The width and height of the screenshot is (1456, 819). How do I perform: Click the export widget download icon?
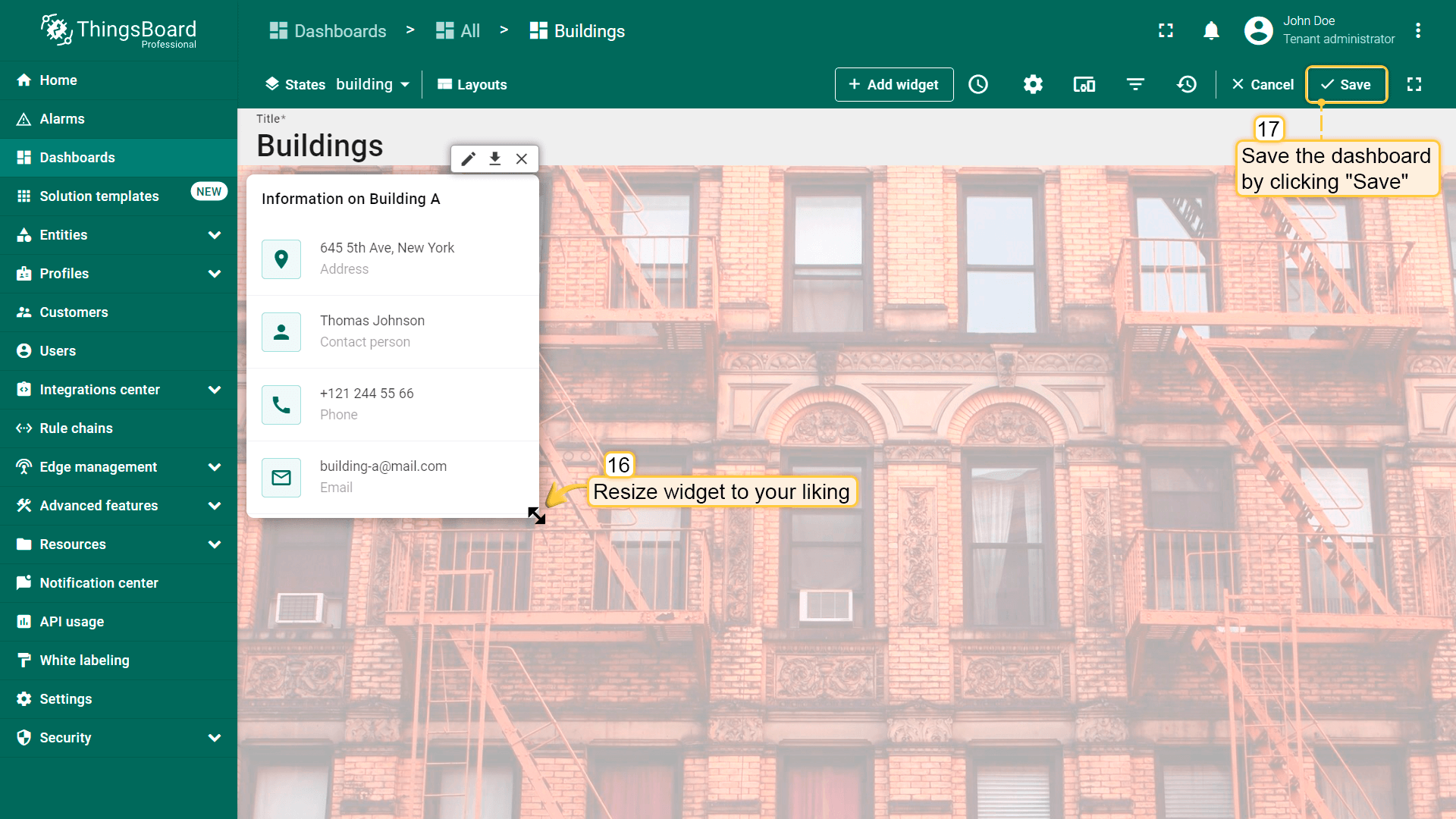pyautogui.click(x=495, y=158)
